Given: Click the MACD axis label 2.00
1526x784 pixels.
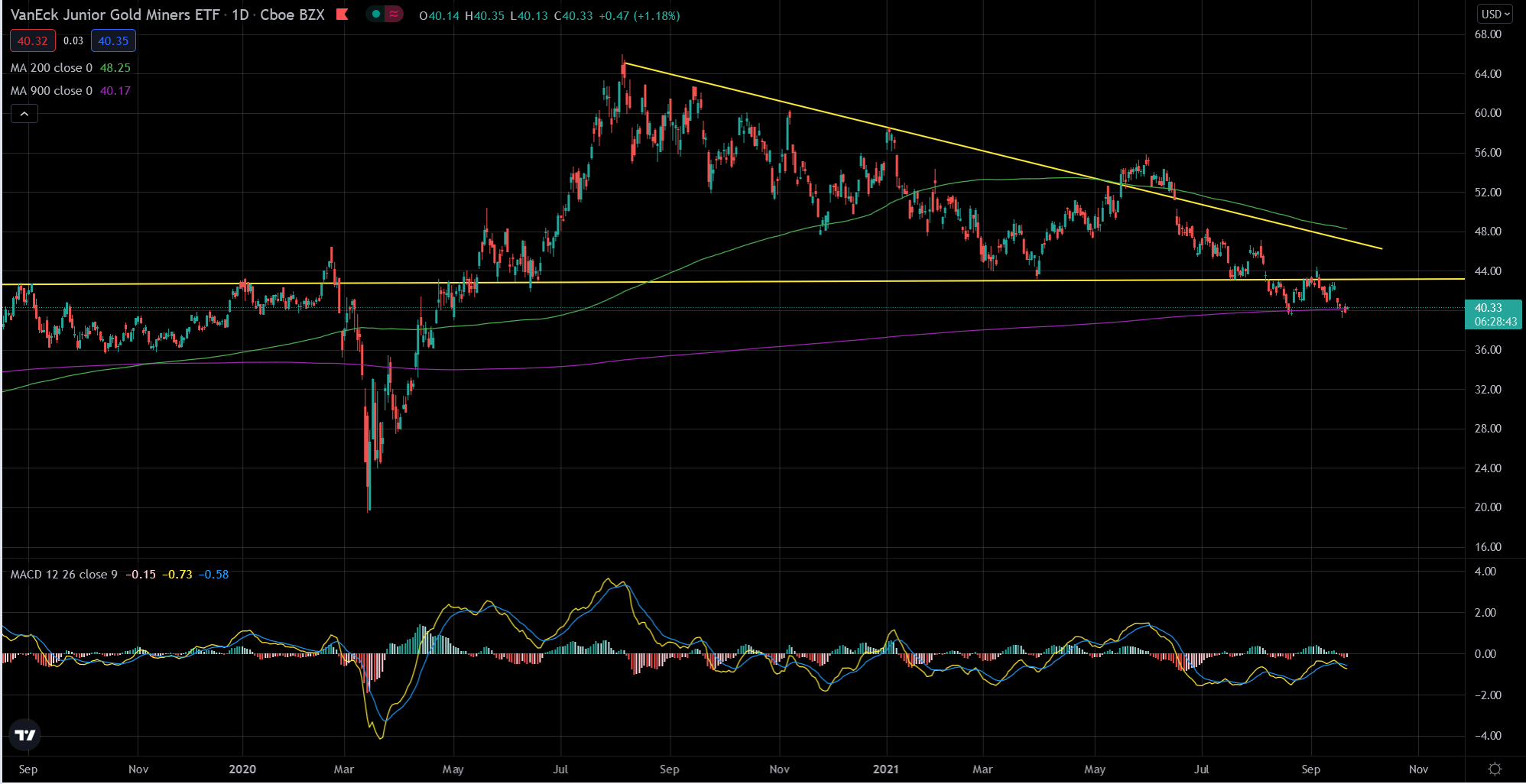Looking at the screenshot, I should [1485, 613].
